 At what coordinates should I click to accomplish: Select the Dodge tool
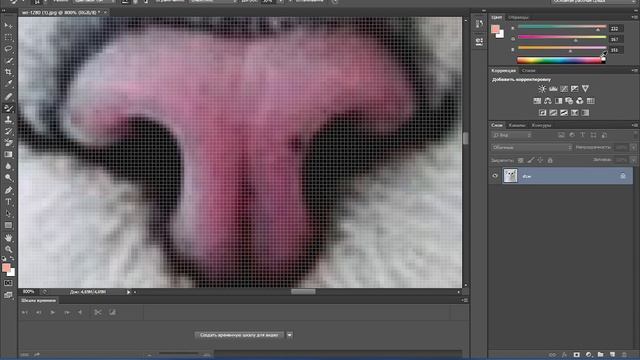[8, 178]
